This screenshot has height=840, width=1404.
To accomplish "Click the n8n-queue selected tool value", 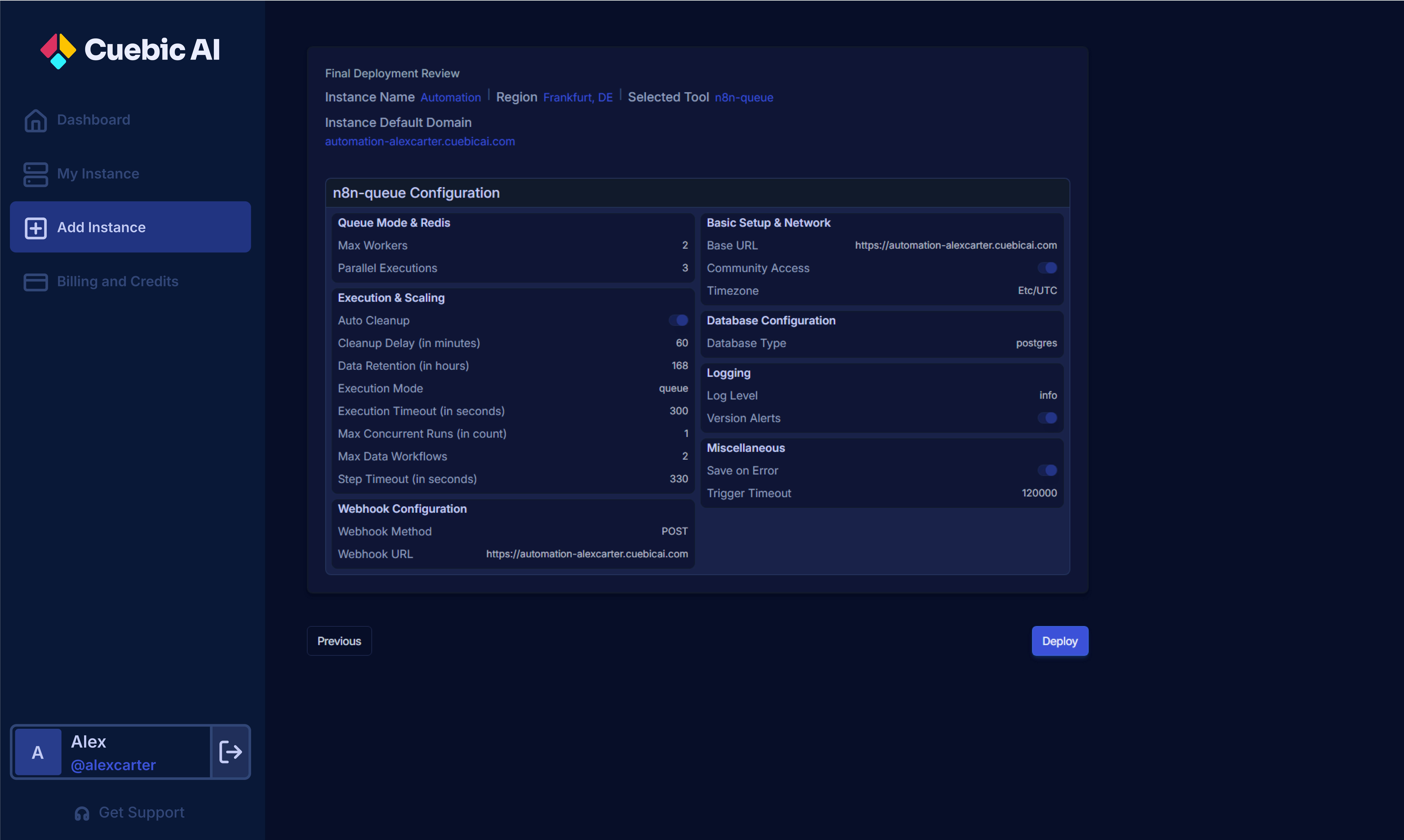I will click(x=744, y=97).
